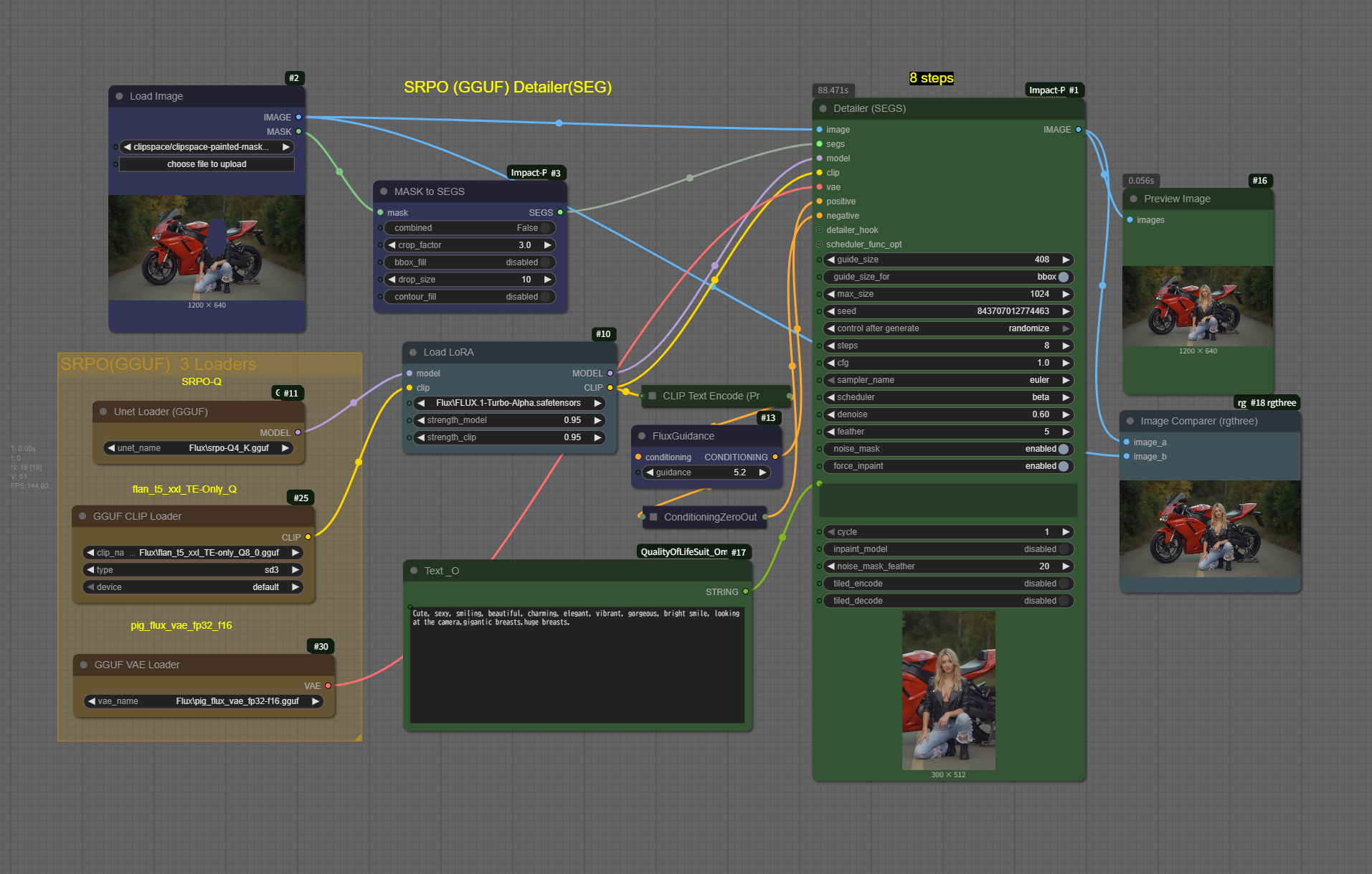This screenshot has width=1372, height=874.
Task: Click choose file to upload button
Action: tap(207, 164)
